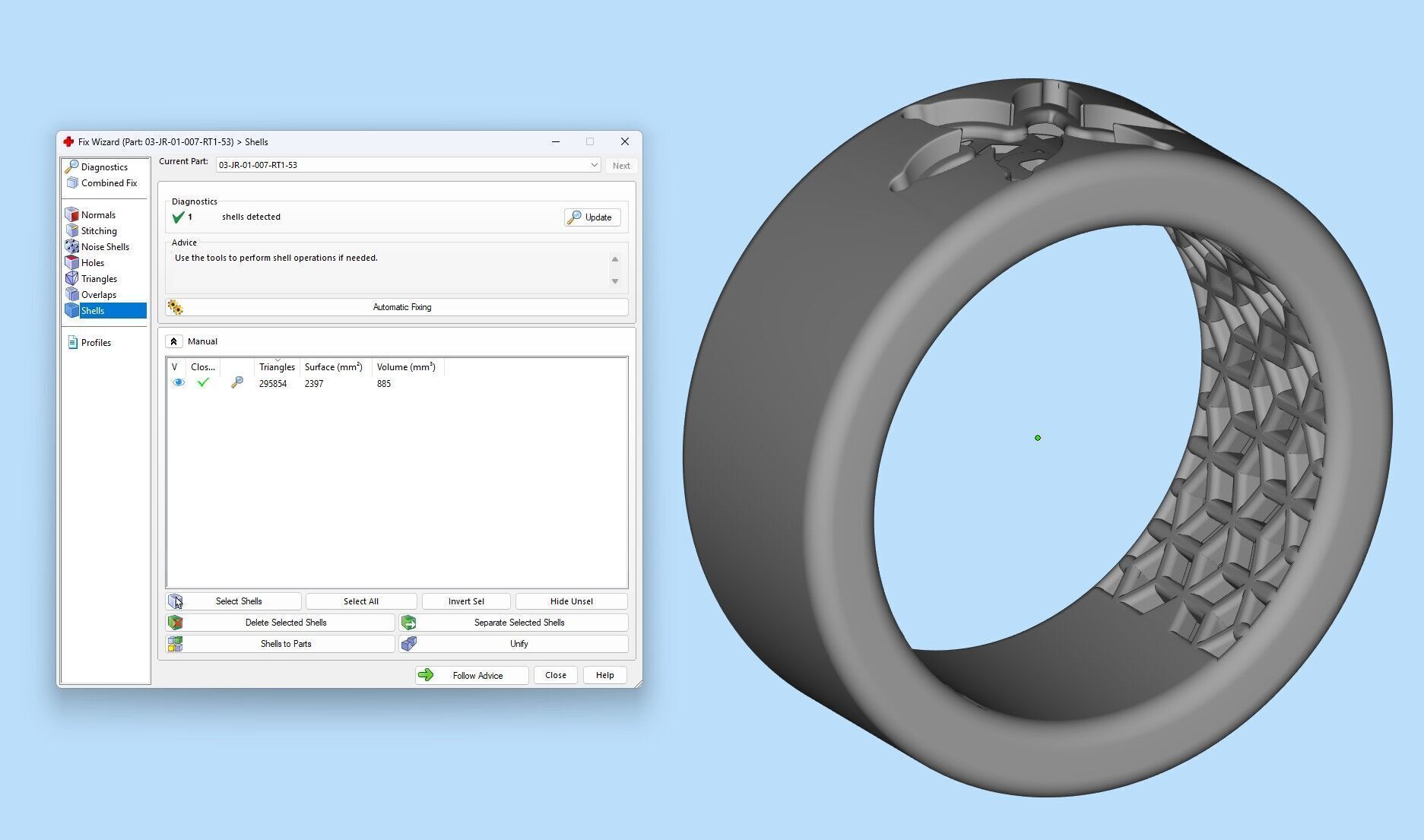Click Delete Selected Shells
Screen dimensions: 1424x840
(x=281, y=623)
